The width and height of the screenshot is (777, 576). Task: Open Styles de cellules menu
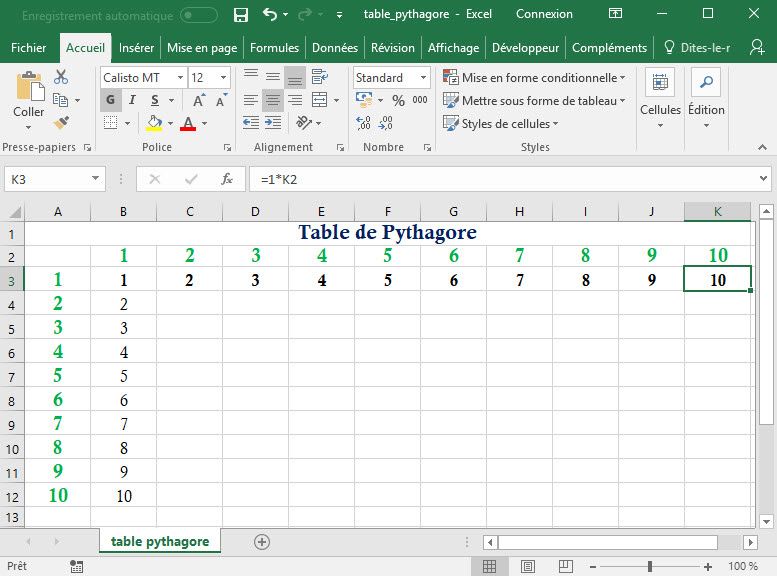pos(500,123)
